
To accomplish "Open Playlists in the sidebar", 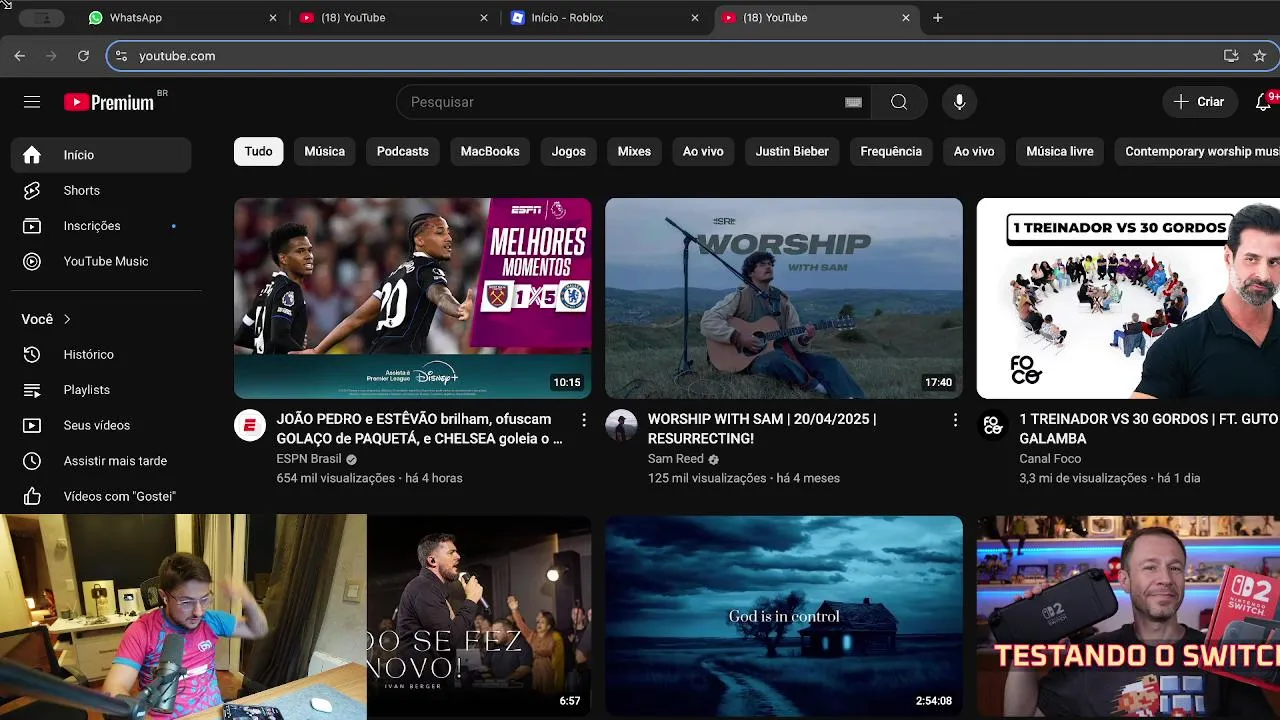I will click(101, 390).
